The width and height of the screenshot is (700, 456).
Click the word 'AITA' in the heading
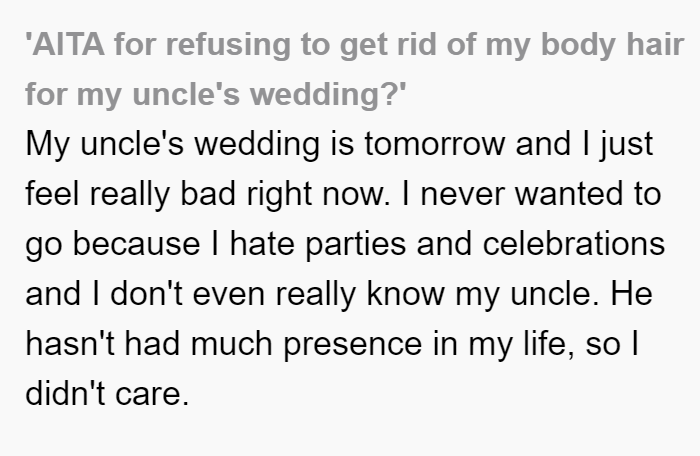68,45
